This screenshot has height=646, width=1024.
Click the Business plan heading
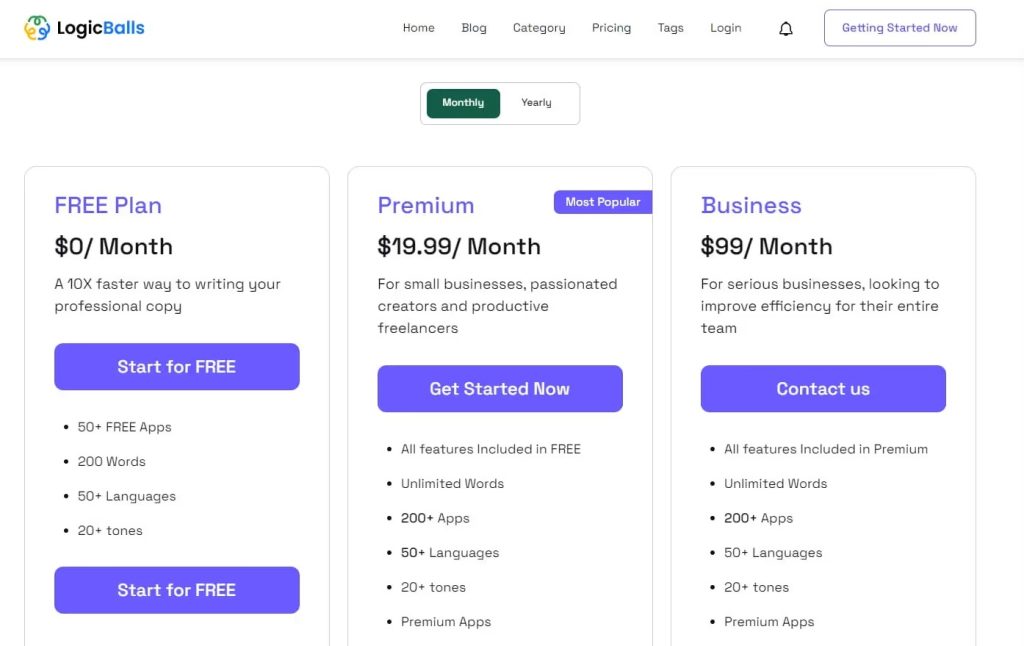[751, 206]
